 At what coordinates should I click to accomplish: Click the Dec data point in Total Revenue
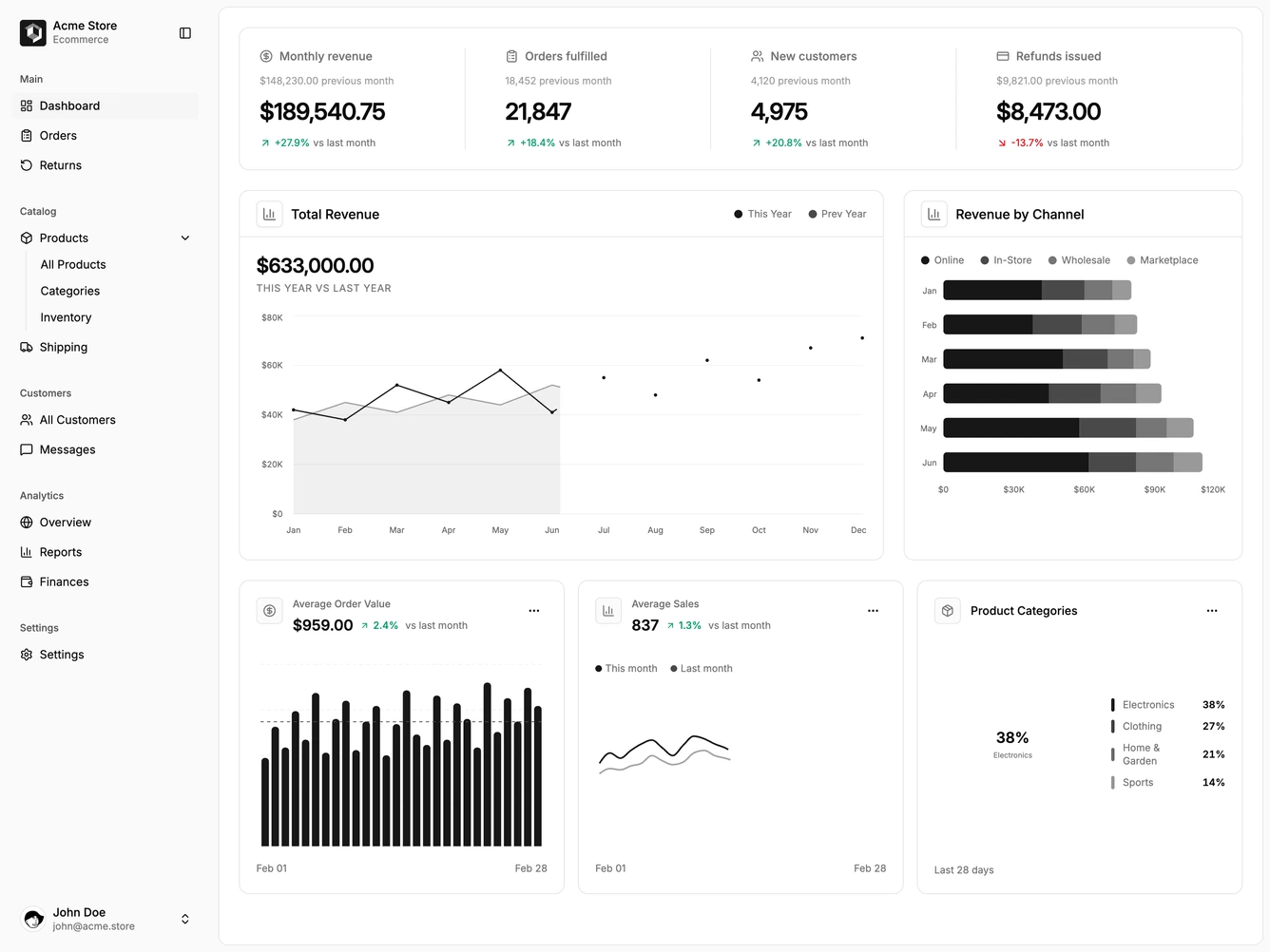coord(862,338)
